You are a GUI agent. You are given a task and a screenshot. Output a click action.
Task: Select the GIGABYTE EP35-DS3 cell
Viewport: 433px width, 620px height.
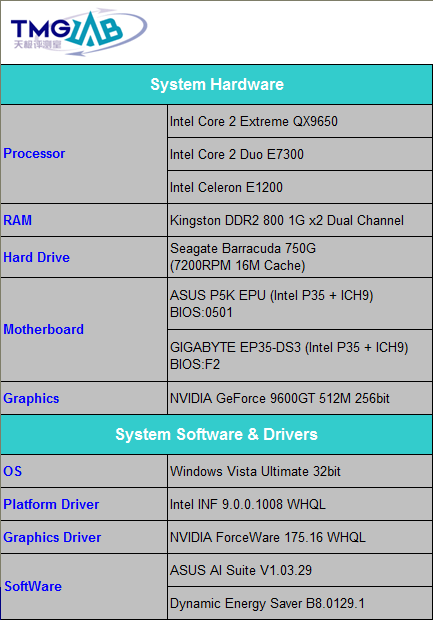coord(300,355)
